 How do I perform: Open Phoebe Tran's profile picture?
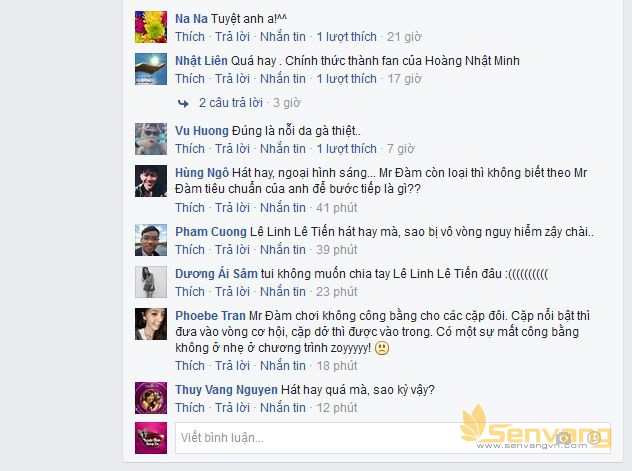point(151,324)
